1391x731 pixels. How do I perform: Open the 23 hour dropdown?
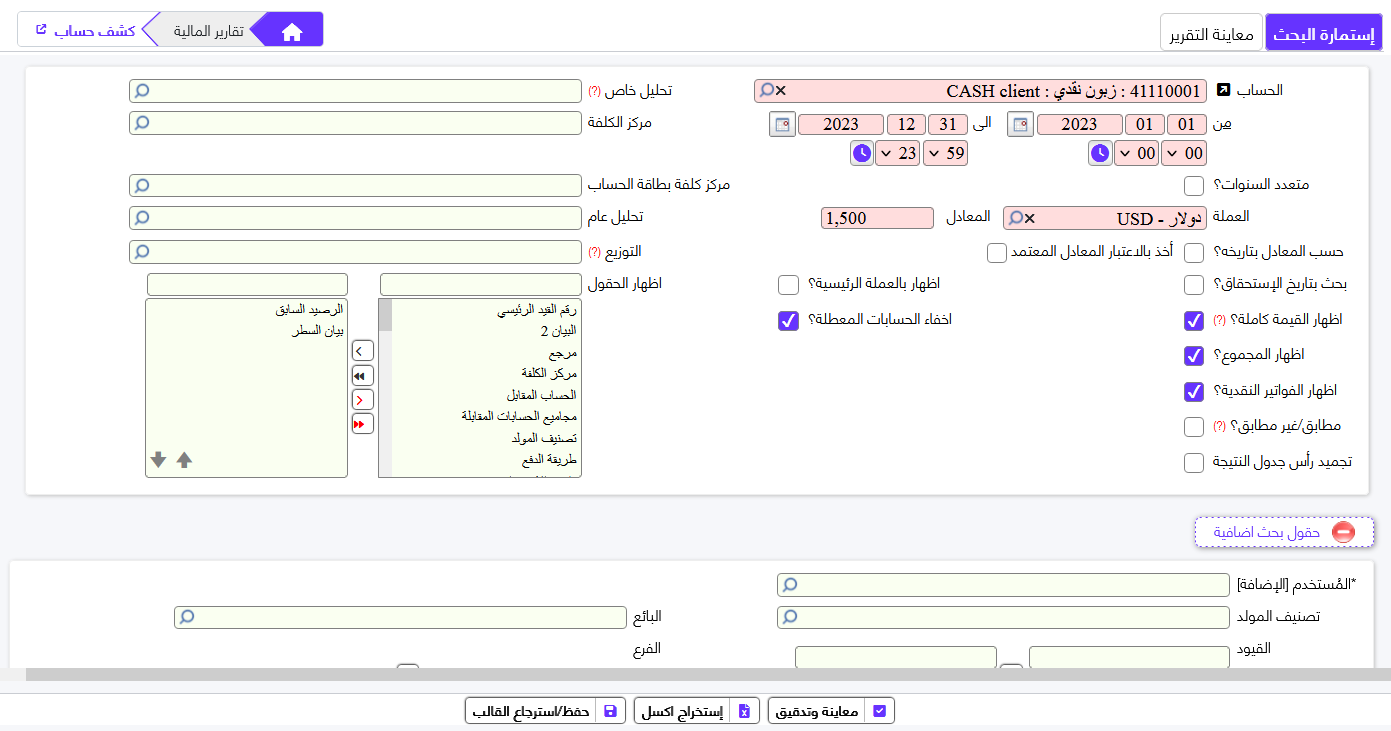[x=897, y=154]
